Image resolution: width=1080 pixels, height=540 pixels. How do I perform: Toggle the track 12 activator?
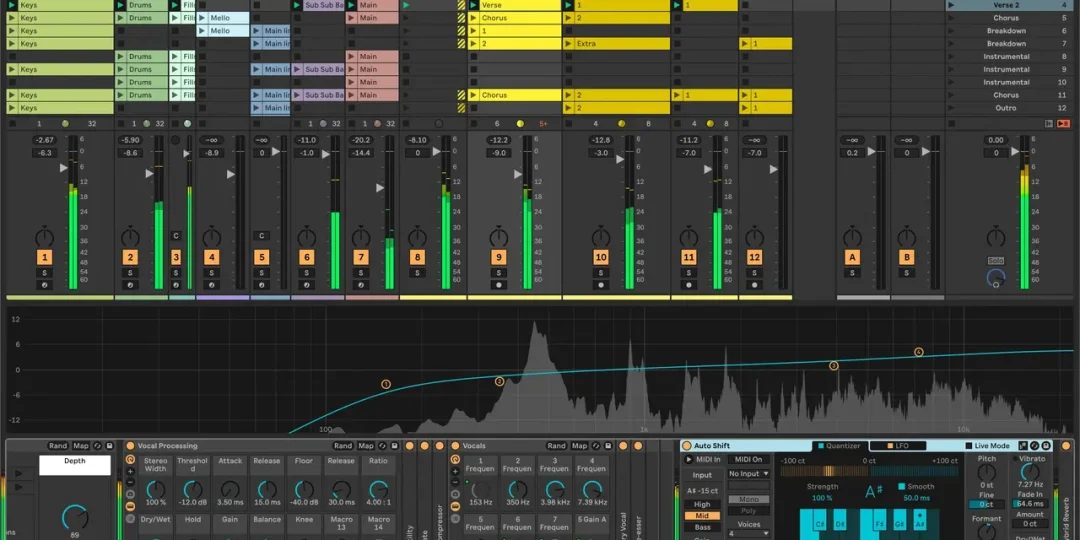point(755,258)
